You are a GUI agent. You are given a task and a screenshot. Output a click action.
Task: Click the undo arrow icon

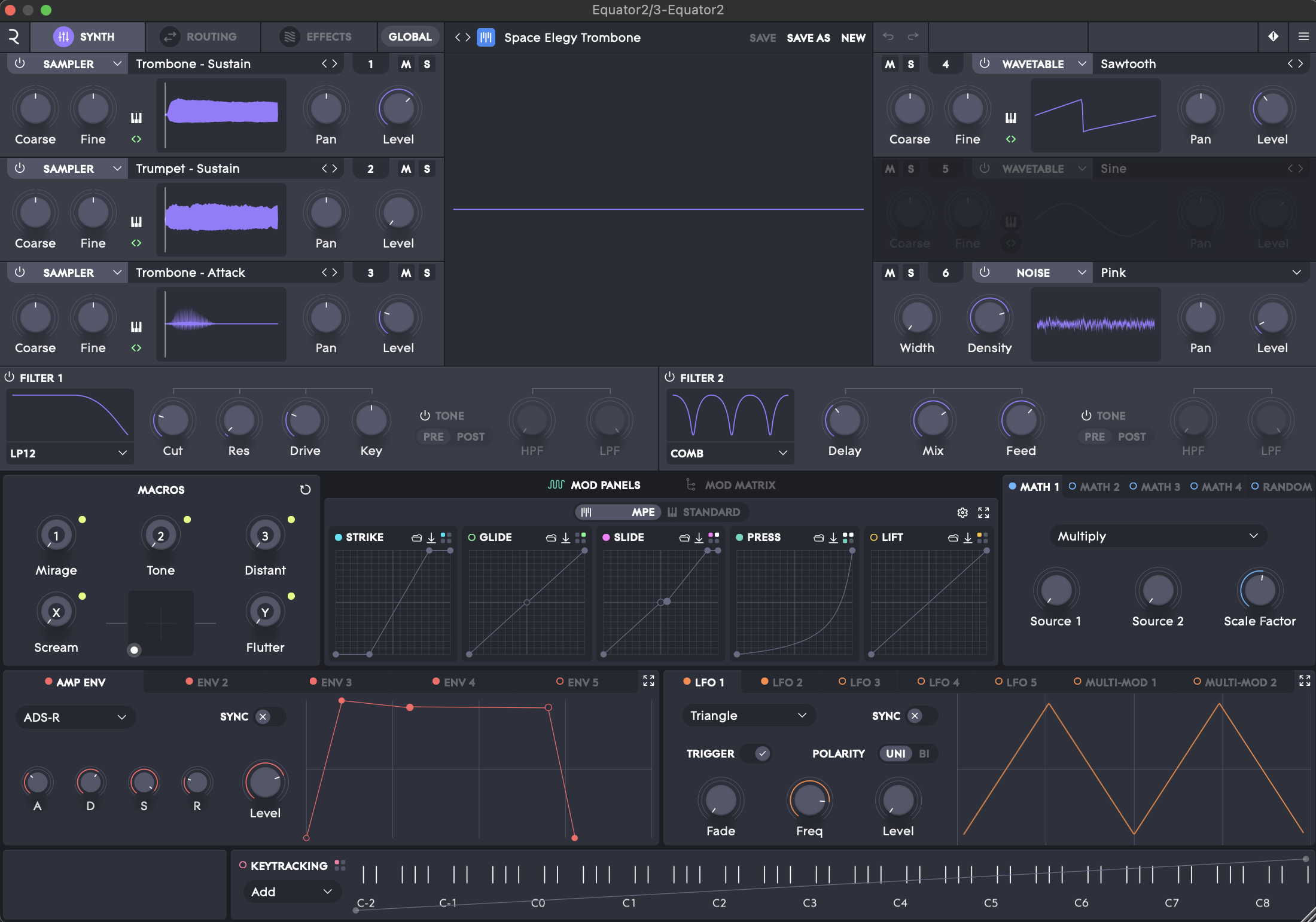(888, 36)
